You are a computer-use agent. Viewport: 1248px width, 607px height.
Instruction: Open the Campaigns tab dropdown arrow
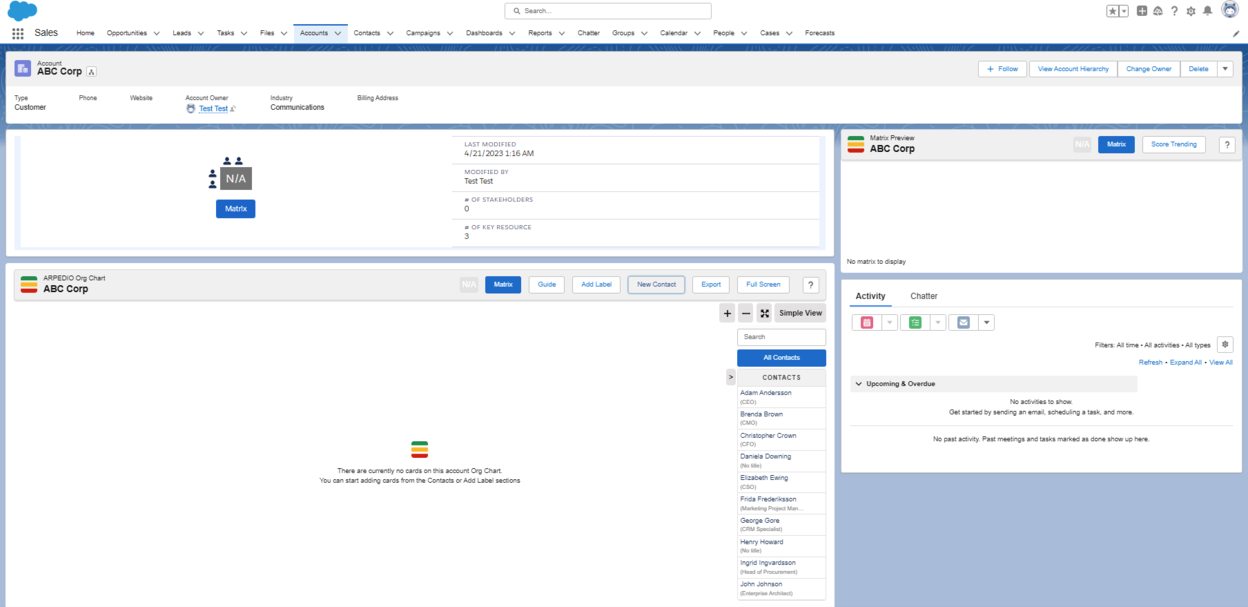point(451,33)
